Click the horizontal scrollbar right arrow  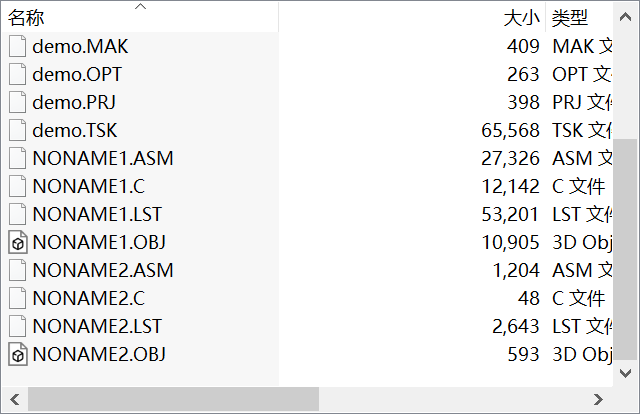click(x=598, y=399)
